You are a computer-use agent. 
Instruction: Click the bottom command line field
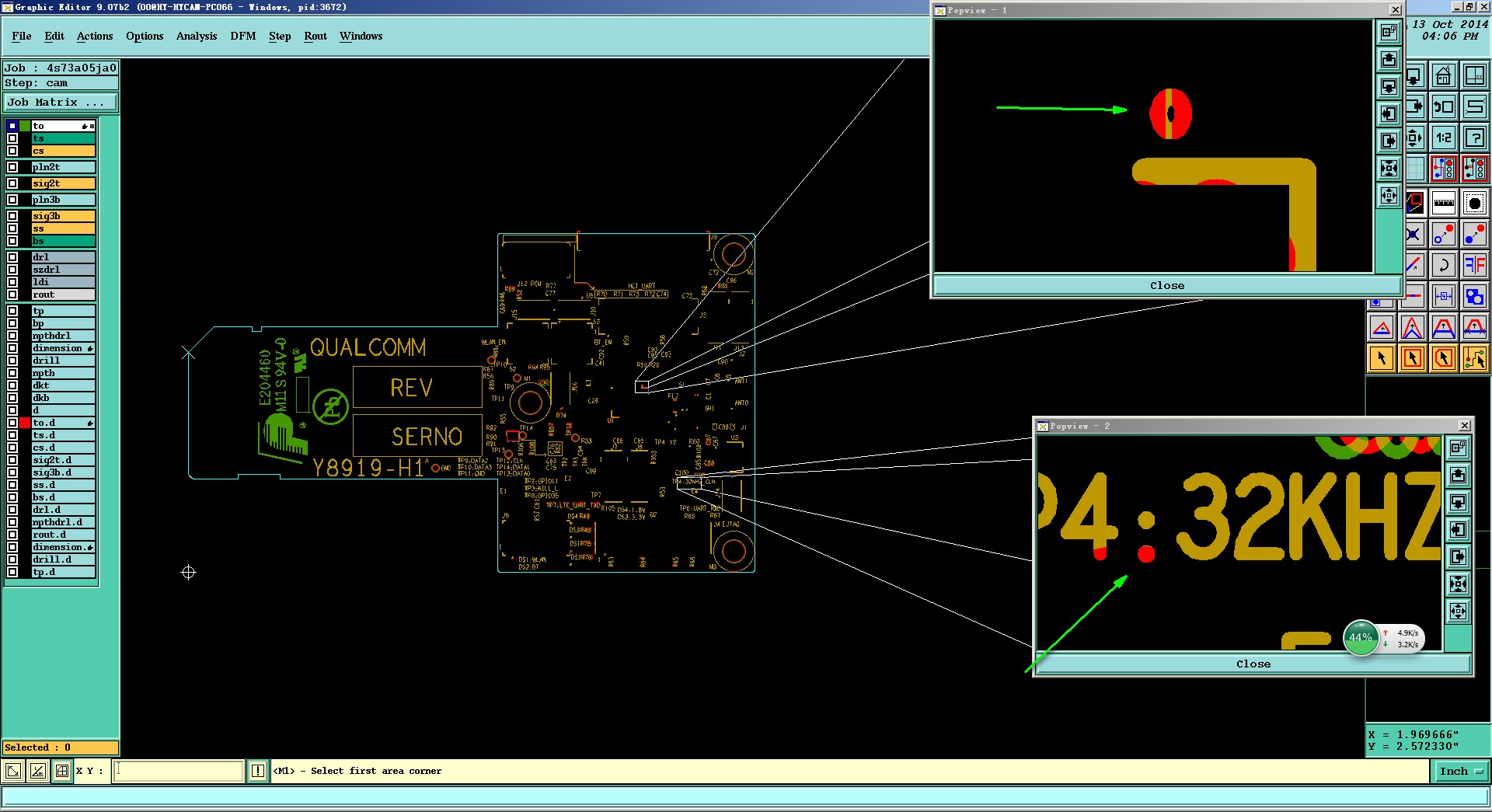point(745,796)
